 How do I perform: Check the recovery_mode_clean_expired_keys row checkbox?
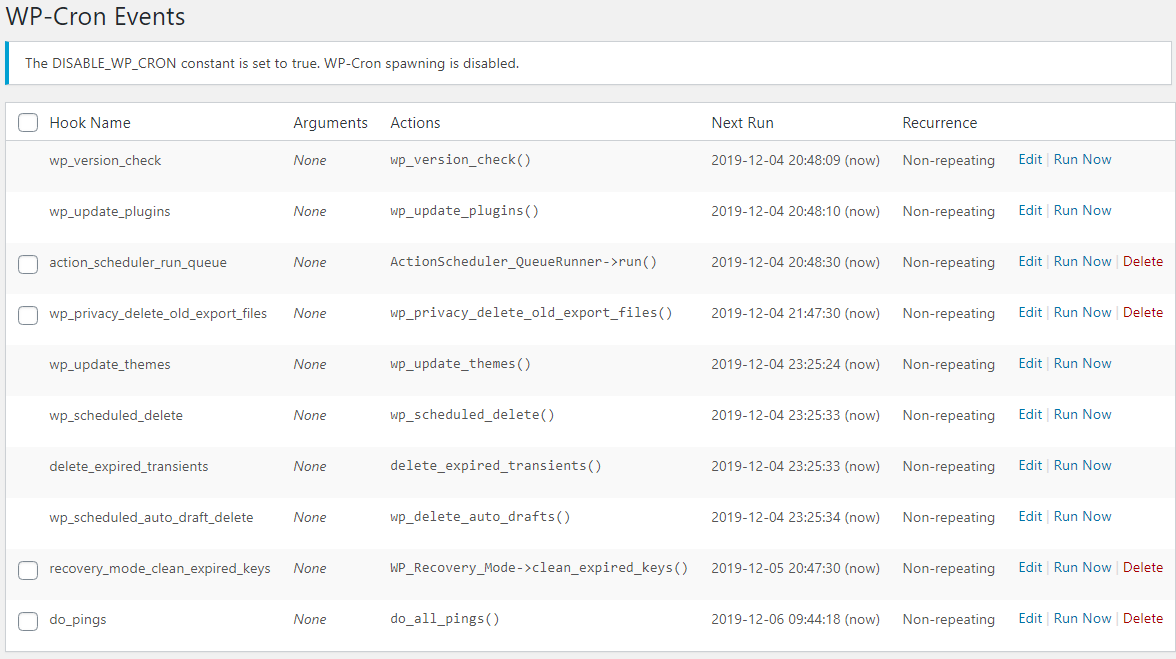click(x=28, y=570)
